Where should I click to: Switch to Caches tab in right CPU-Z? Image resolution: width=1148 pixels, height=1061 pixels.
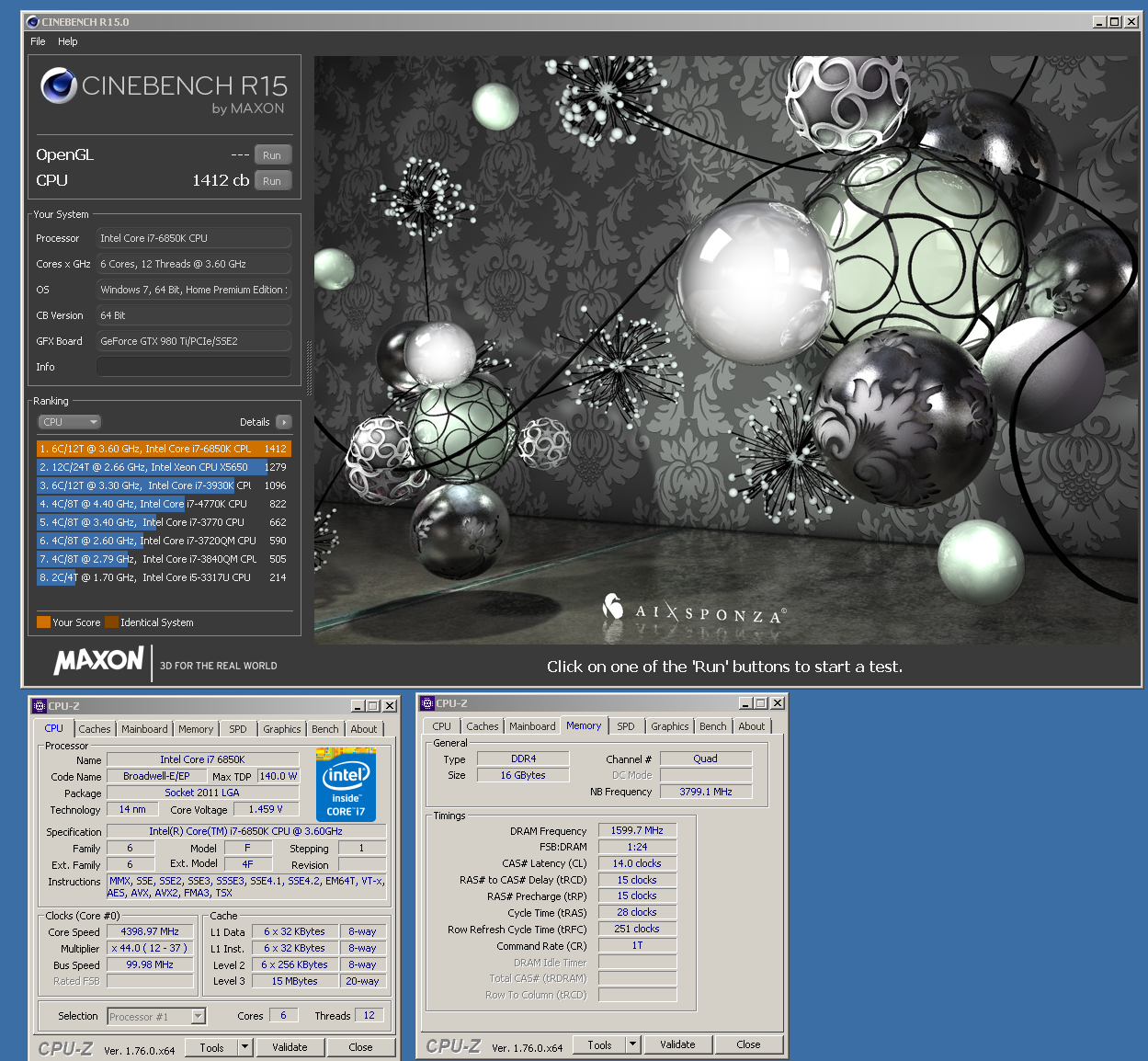pos(483,726)
